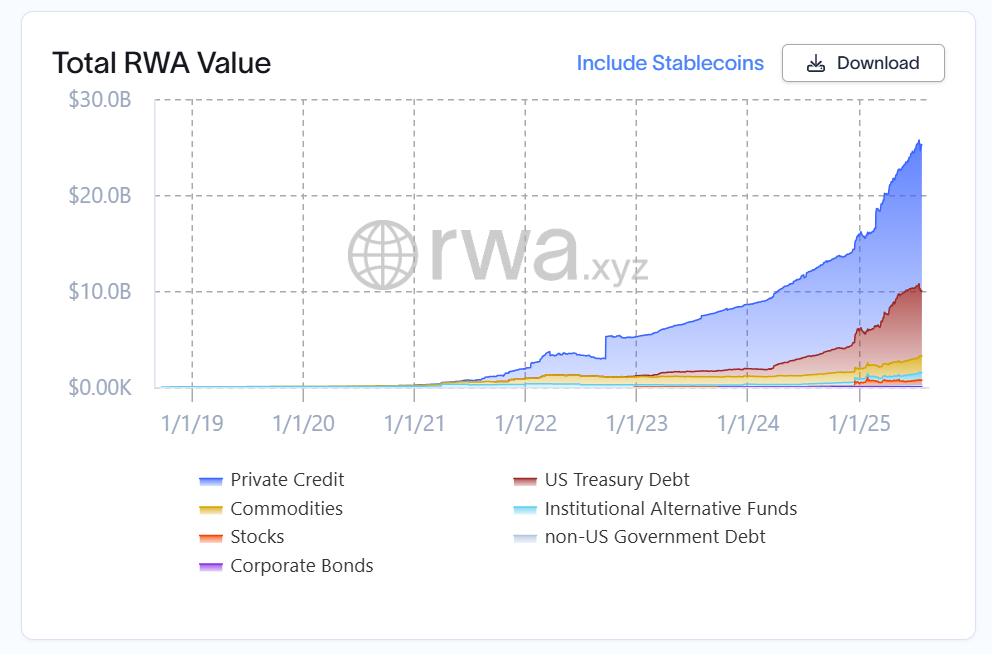Click the orange Stocks legend swatch
Screen dimensions: 992x654
[210, 538]
